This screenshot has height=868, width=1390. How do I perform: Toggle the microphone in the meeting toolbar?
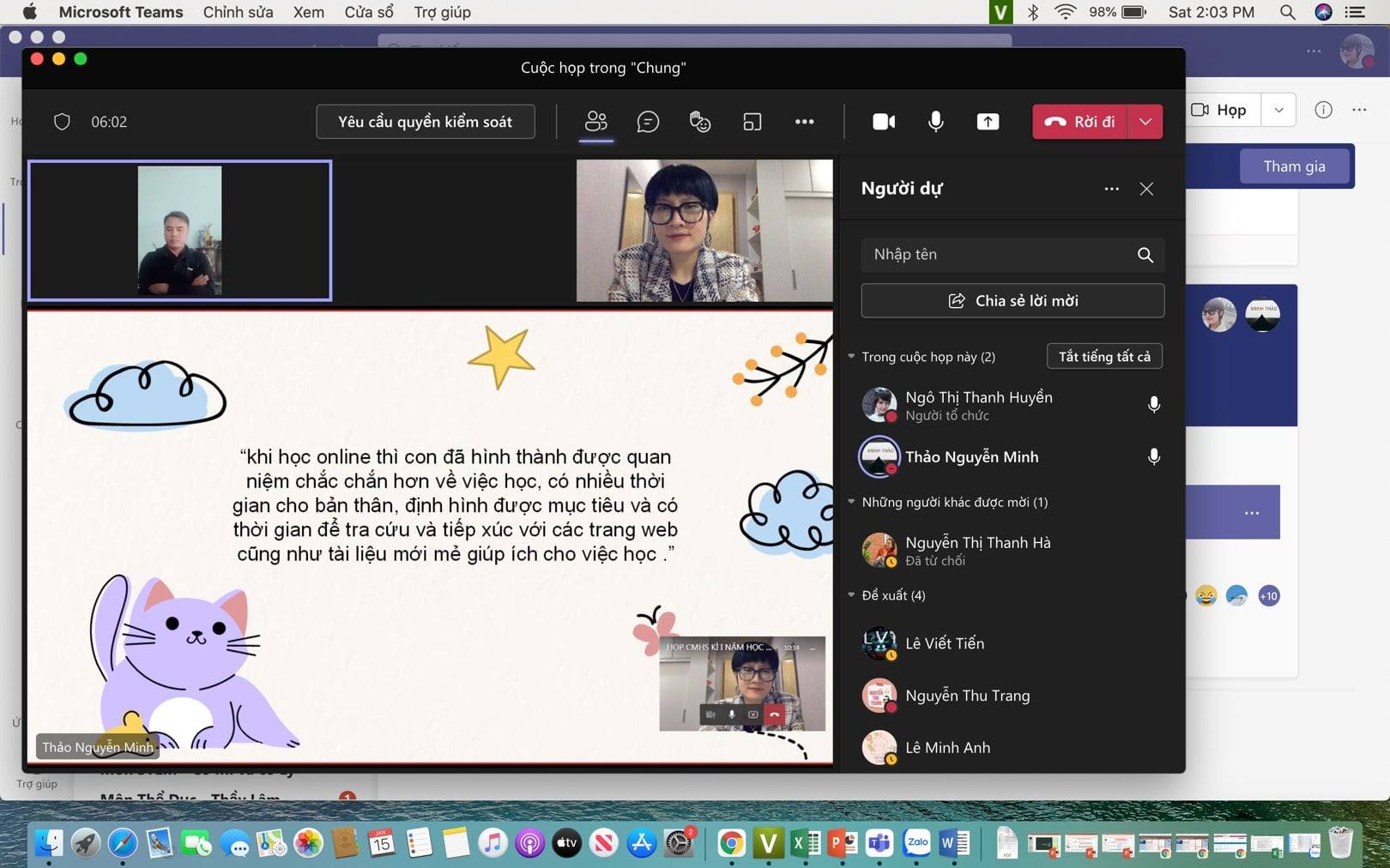[936, 122]
